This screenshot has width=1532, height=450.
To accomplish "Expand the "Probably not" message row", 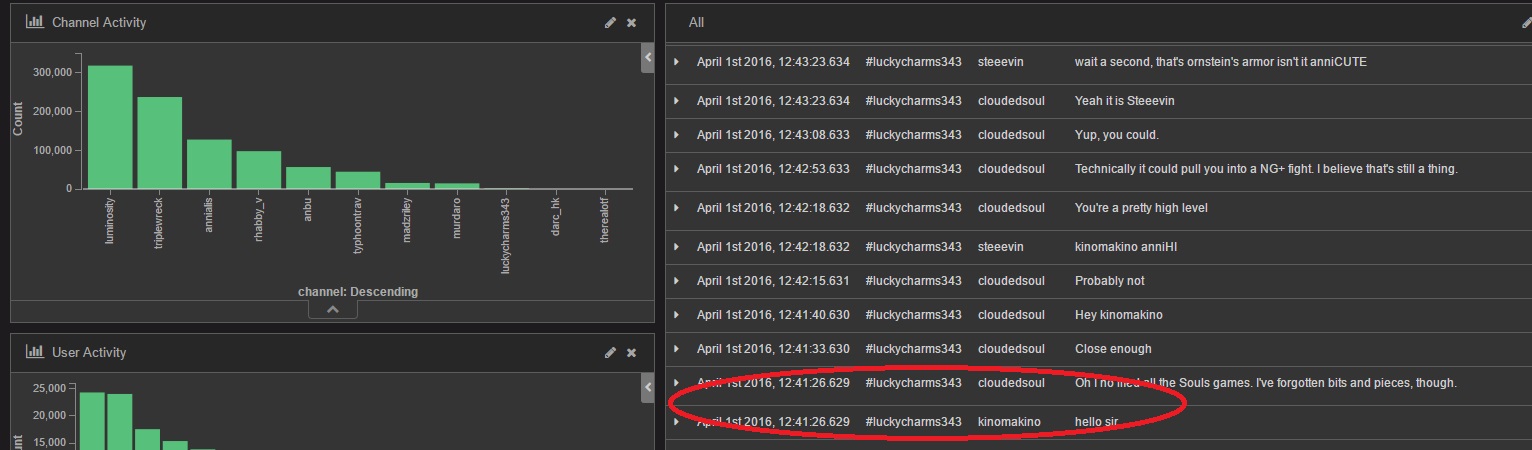I will (677, 281).
